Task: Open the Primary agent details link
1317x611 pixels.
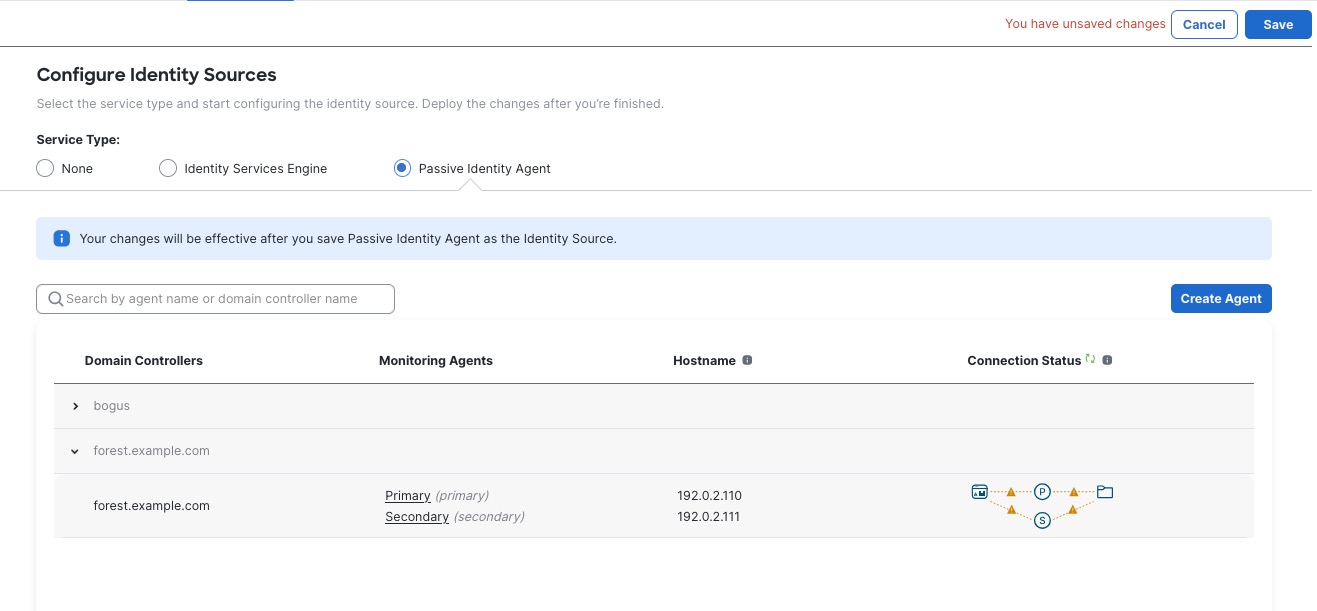Action: 407,495
